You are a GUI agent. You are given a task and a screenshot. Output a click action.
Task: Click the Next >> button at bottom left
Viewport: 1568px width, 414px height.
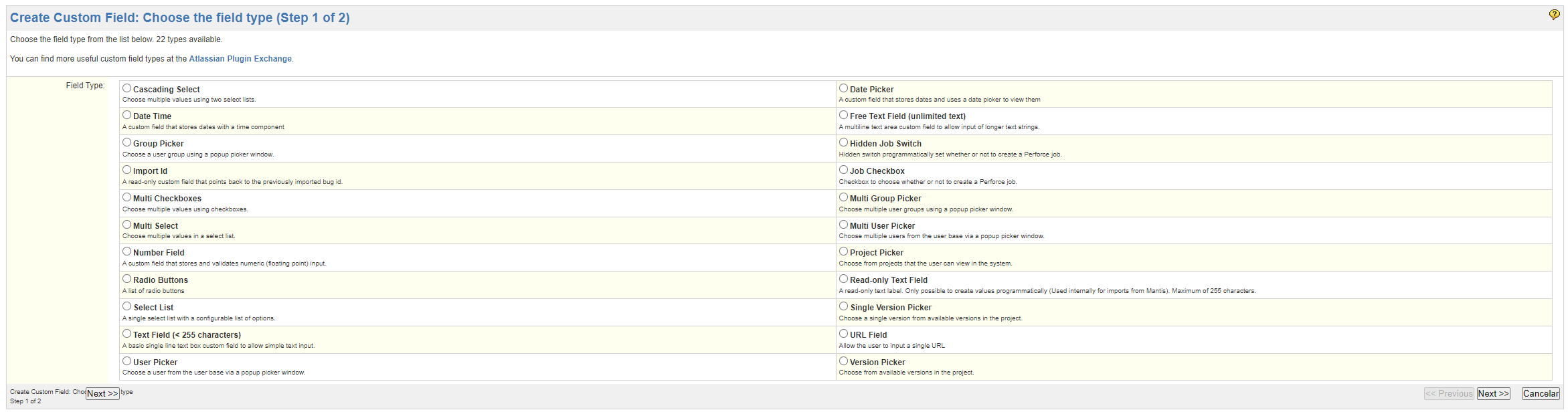(102, 394)
